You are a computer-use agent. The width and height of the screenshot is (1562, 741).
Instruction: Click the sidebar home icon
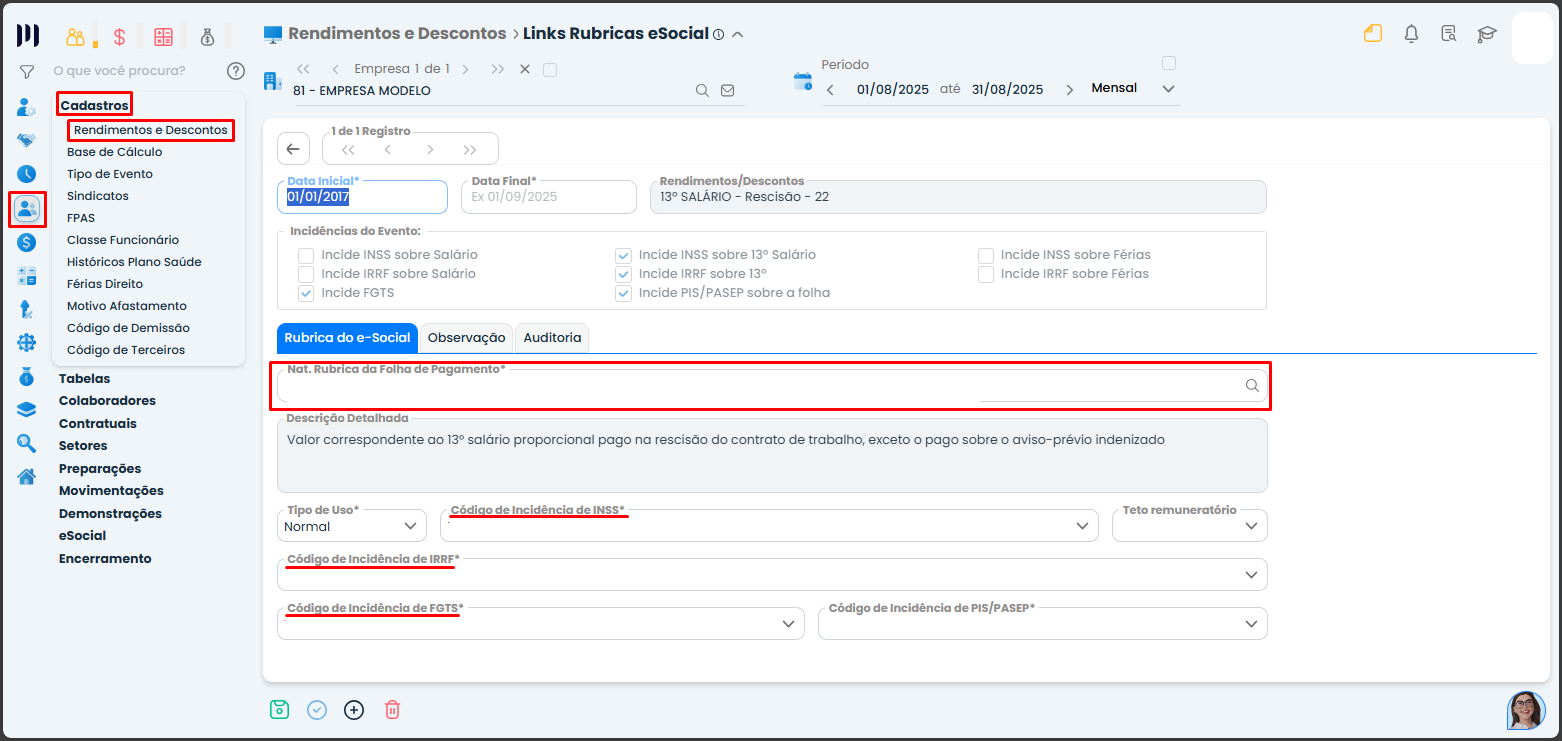click(27, 476)
